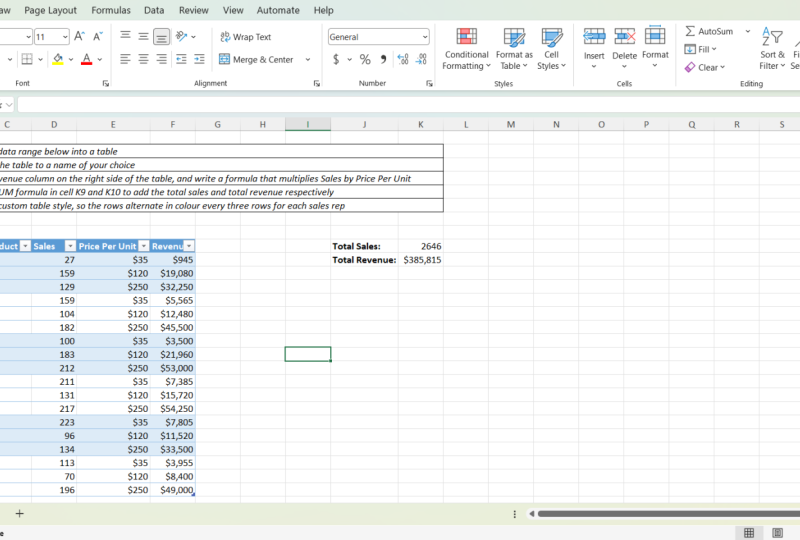Image resolution: width=800 pixels, height=540 pixels.
Task: Add a new sheet with plus button
Action: [19, 513]
